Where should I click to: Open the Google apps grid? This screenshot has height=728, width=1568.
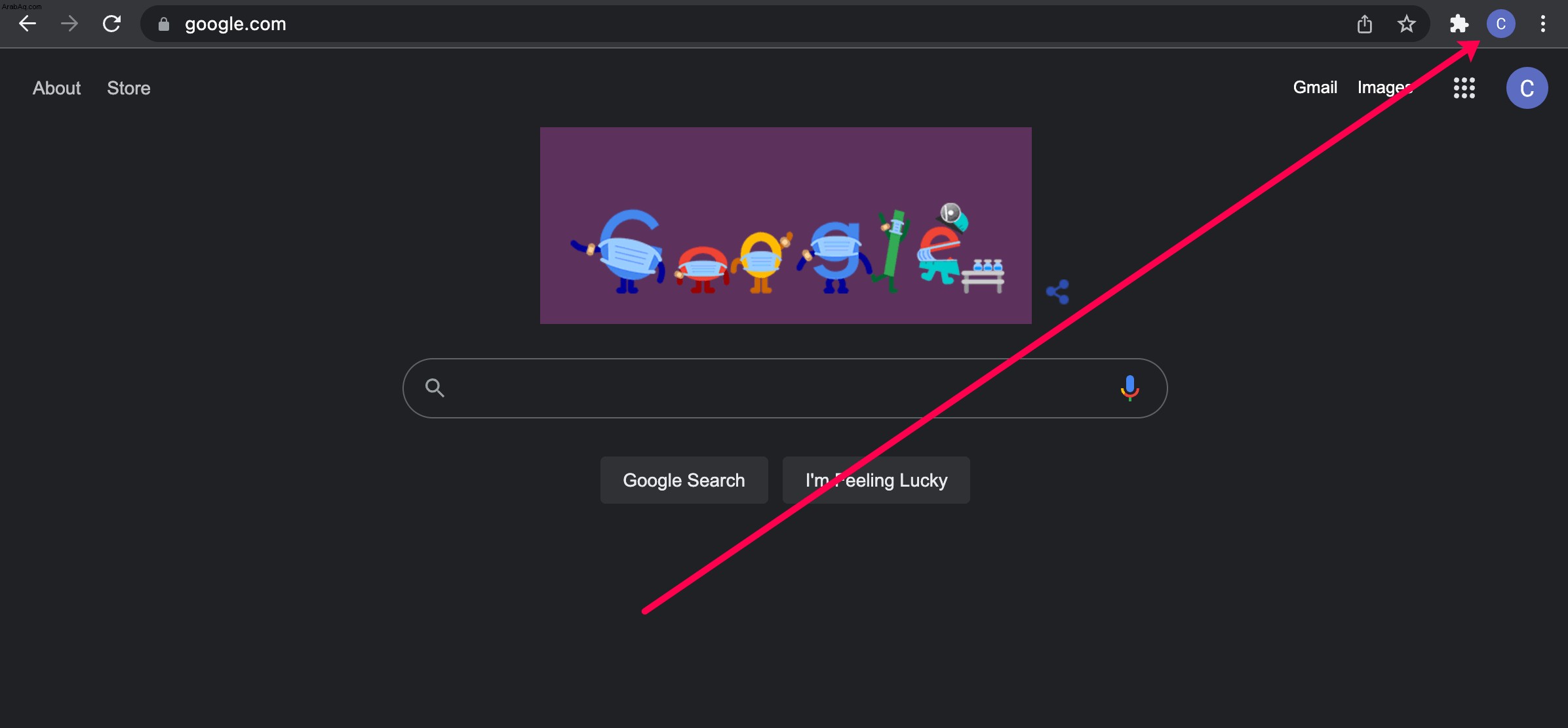click(1464, 88)
